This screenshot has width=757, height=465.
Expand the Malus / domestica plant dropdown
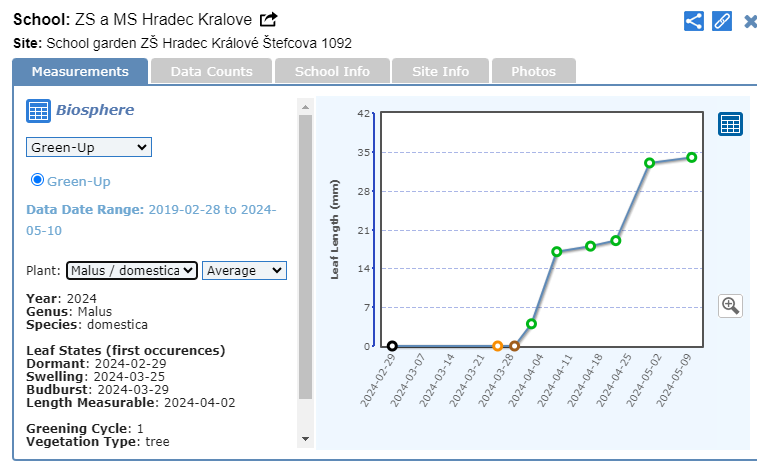131,270
